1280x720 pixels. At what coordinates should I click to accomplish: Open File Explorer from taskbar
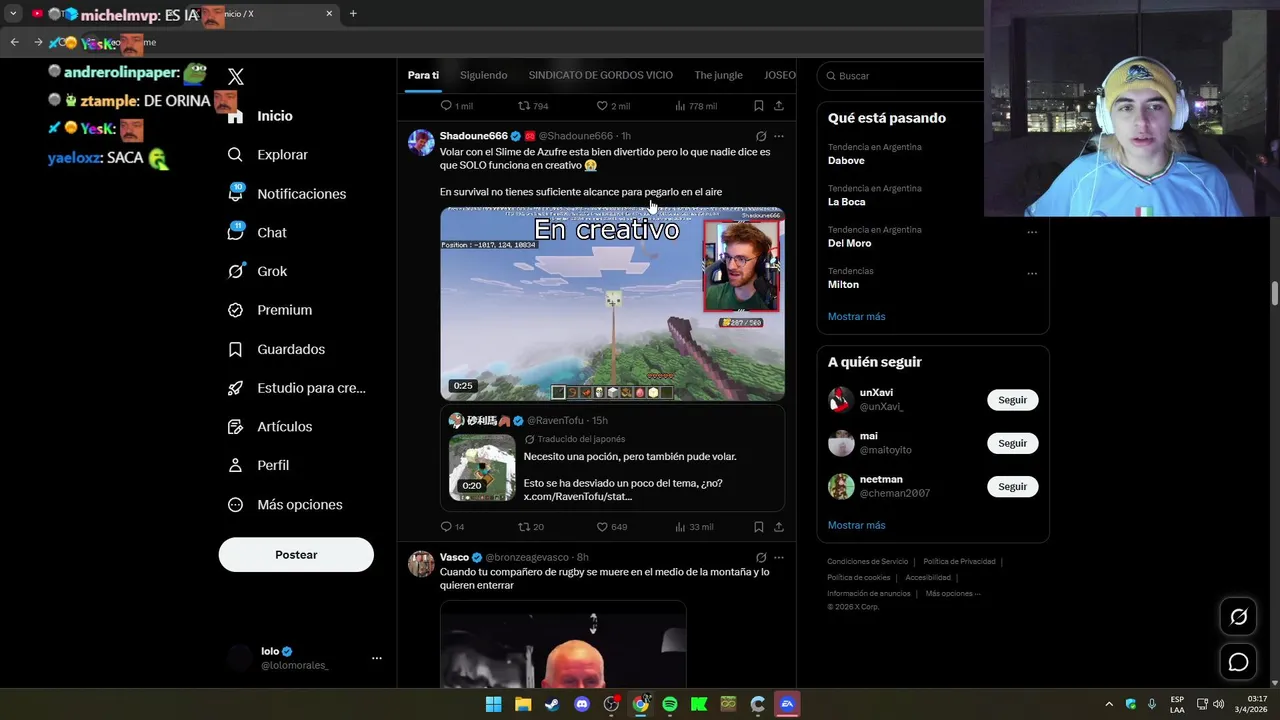(523, 704)
